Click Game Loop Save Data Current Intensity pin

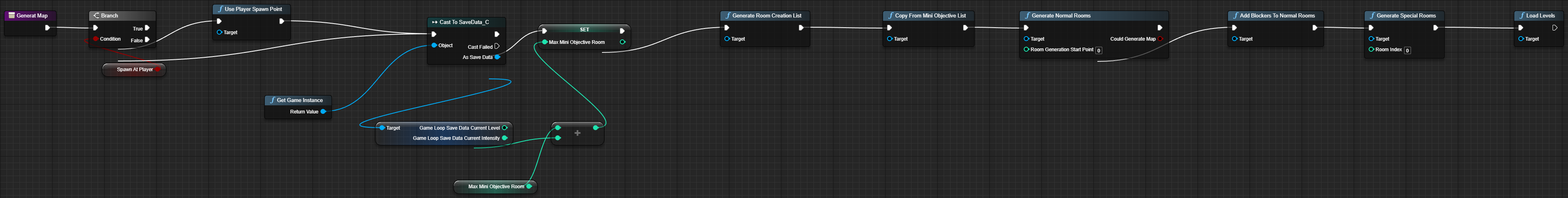coord(505,138)
